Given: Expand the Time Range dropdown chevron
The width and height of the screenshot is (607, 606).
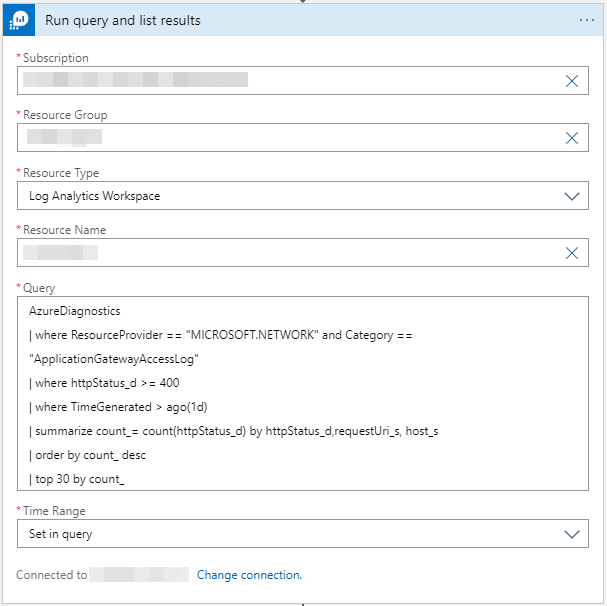Looking at the screenshot, I should point(572,534).
